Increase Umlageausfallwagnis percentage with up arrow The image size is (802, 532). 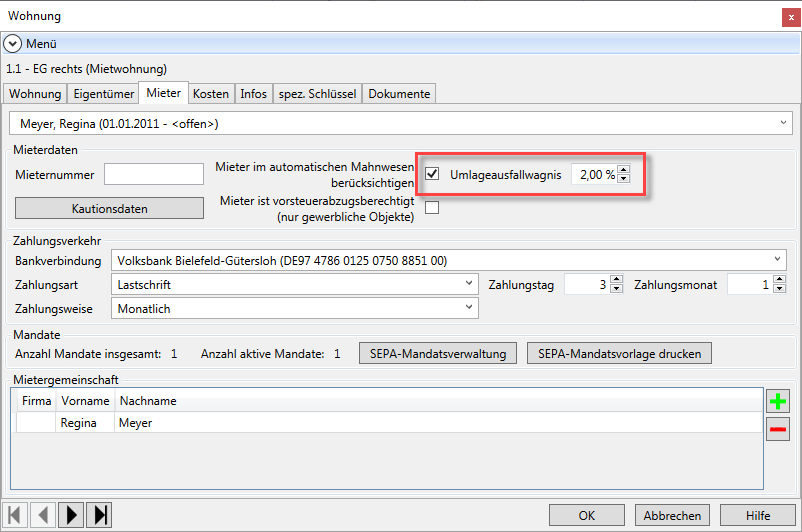point(624,169)
